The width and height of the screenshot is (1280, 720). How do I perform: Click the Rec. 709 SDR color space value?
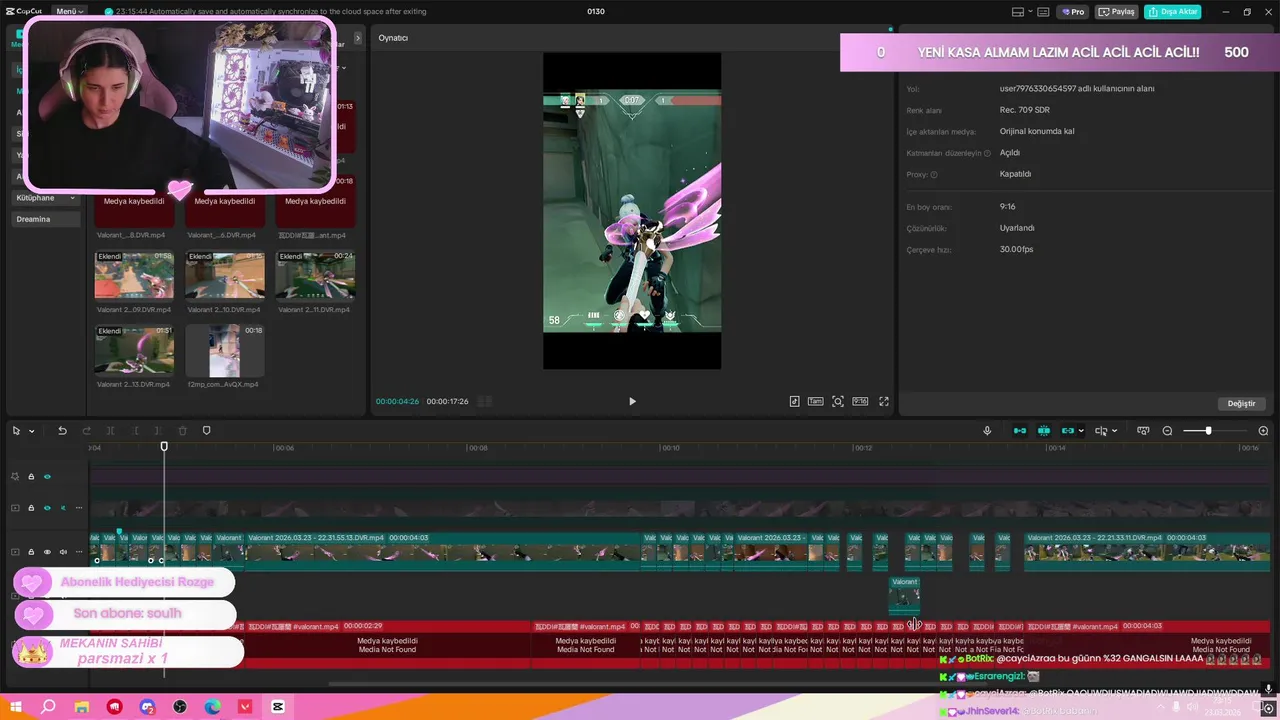(1023, 110)
